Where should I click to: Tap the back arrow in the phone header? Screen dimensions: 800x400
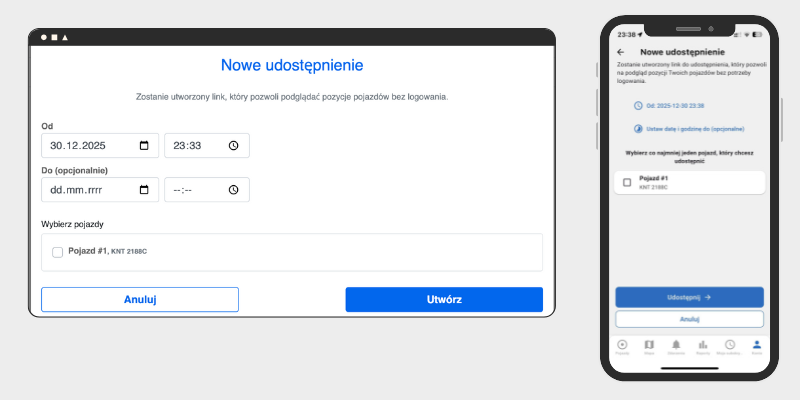[x=621, y=51]
